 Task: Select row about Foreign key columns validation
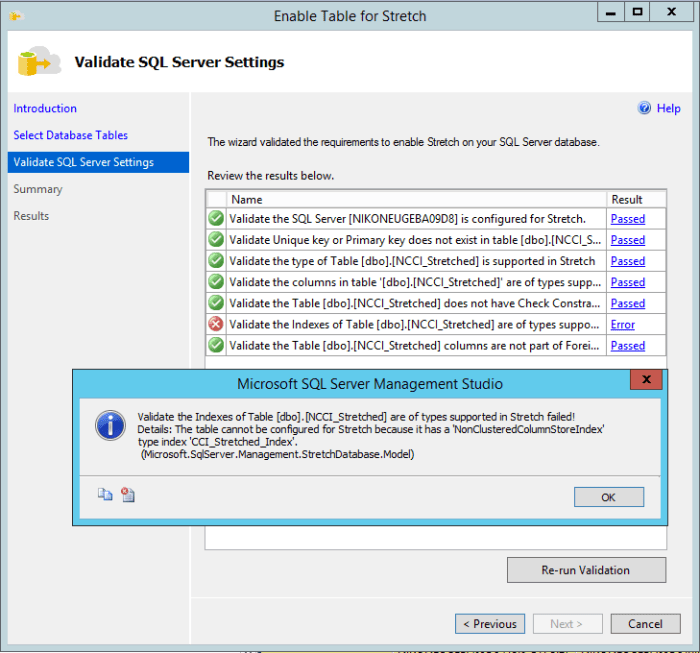[x=436, y=345]
